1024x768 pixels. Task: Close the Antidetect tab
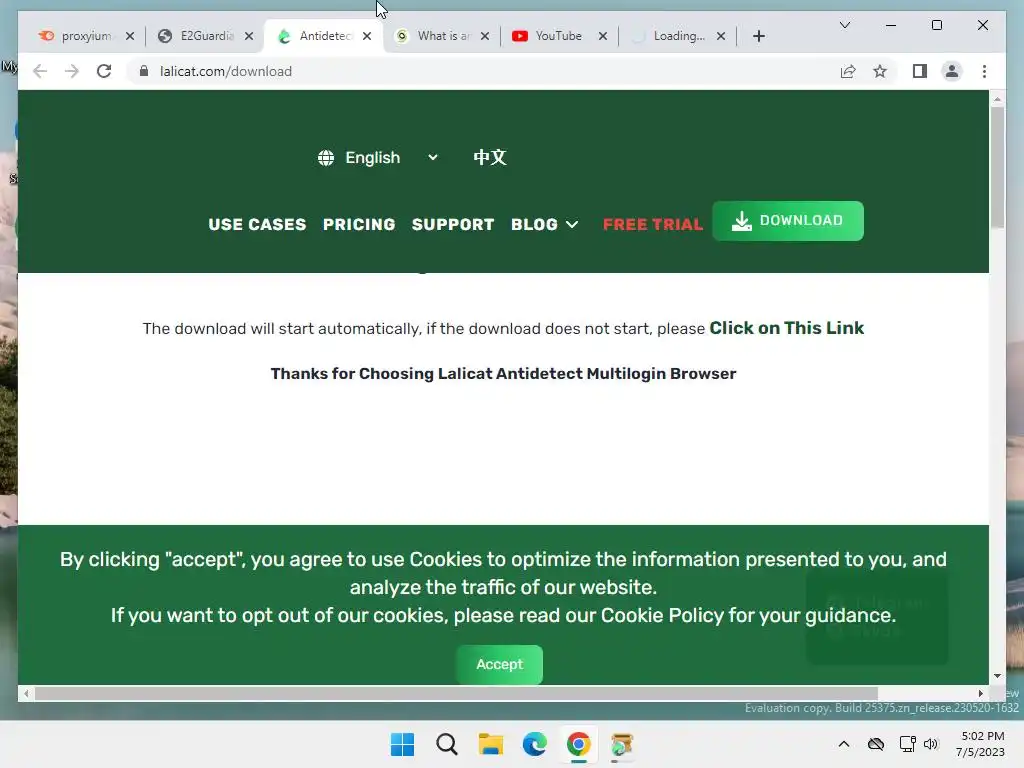pos(367,37)
